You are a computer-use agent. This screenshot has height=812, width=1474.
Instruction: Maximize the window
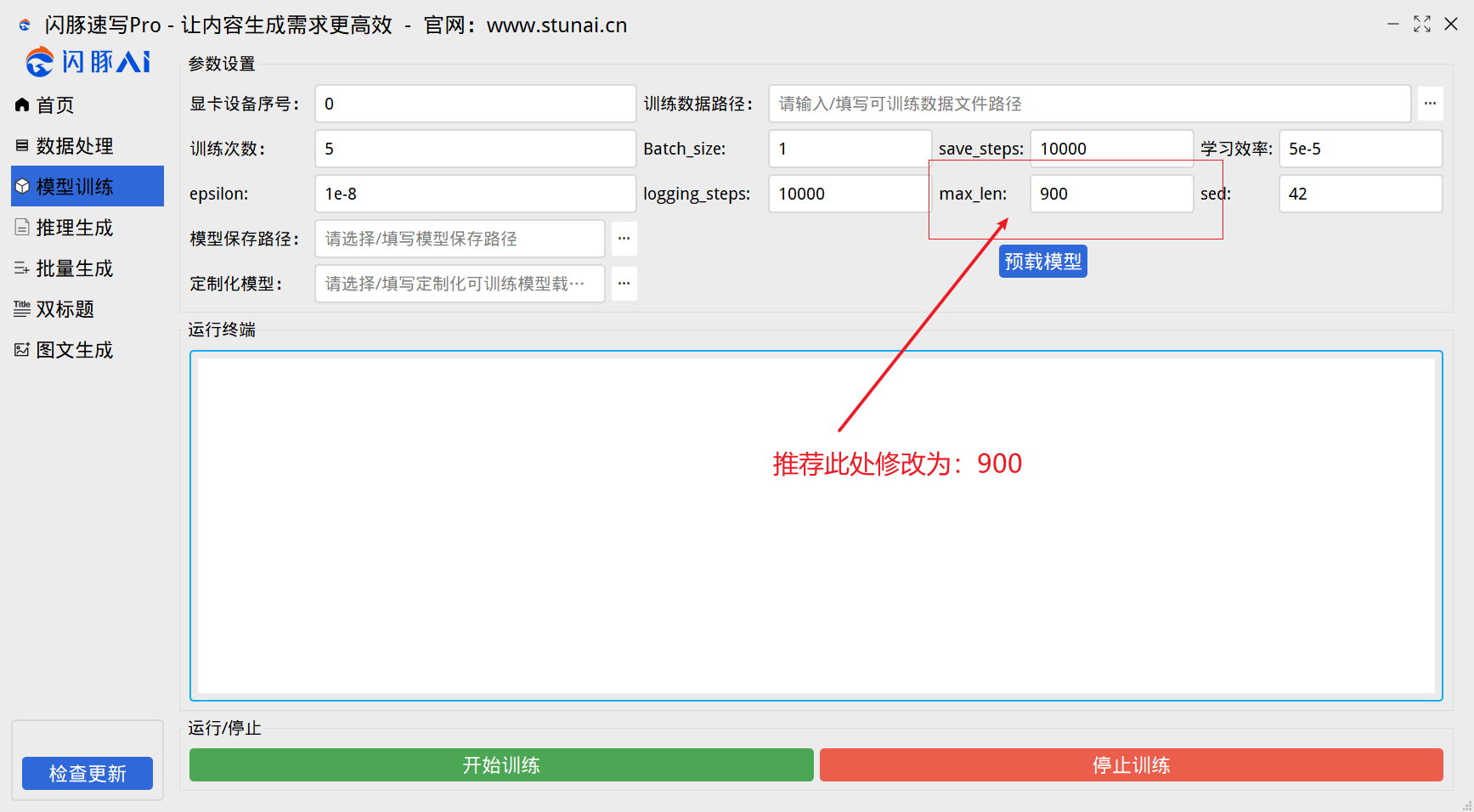tap(1422, 24)
